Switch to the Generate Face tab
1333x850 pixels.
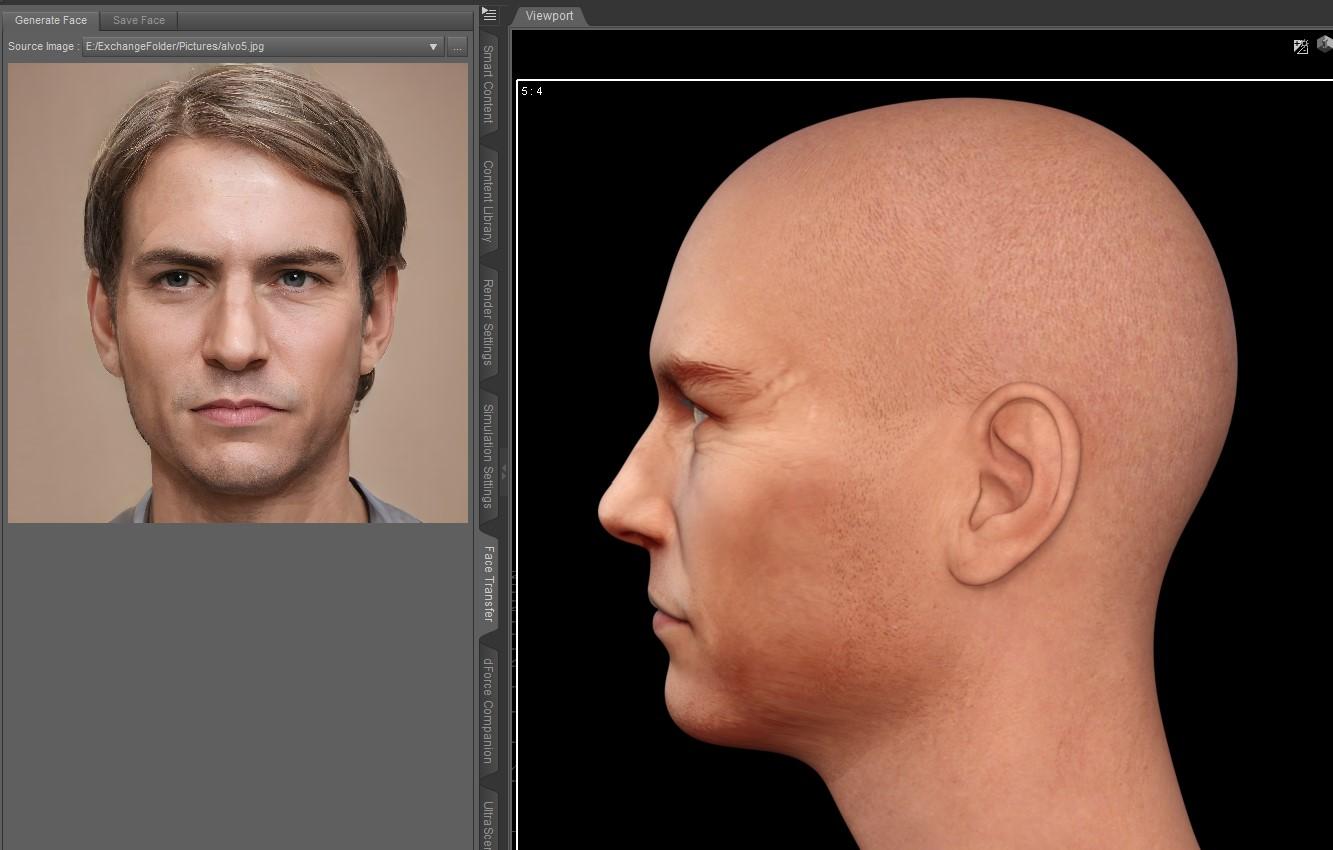pyautogui.click(x=51, y=20)
